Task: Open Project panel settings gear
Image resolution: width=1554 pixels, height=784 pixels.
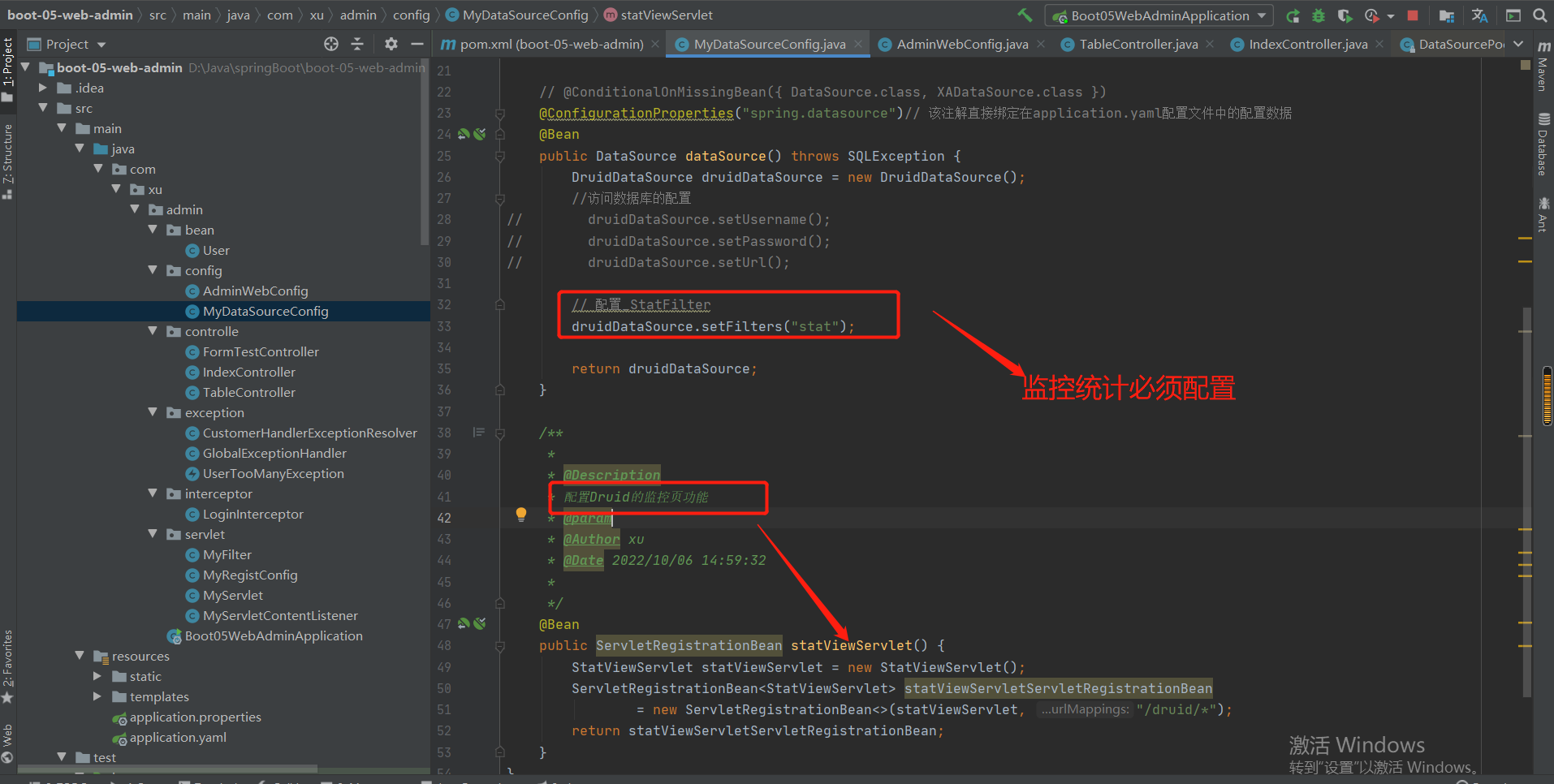Action: [x=391, y=44]
